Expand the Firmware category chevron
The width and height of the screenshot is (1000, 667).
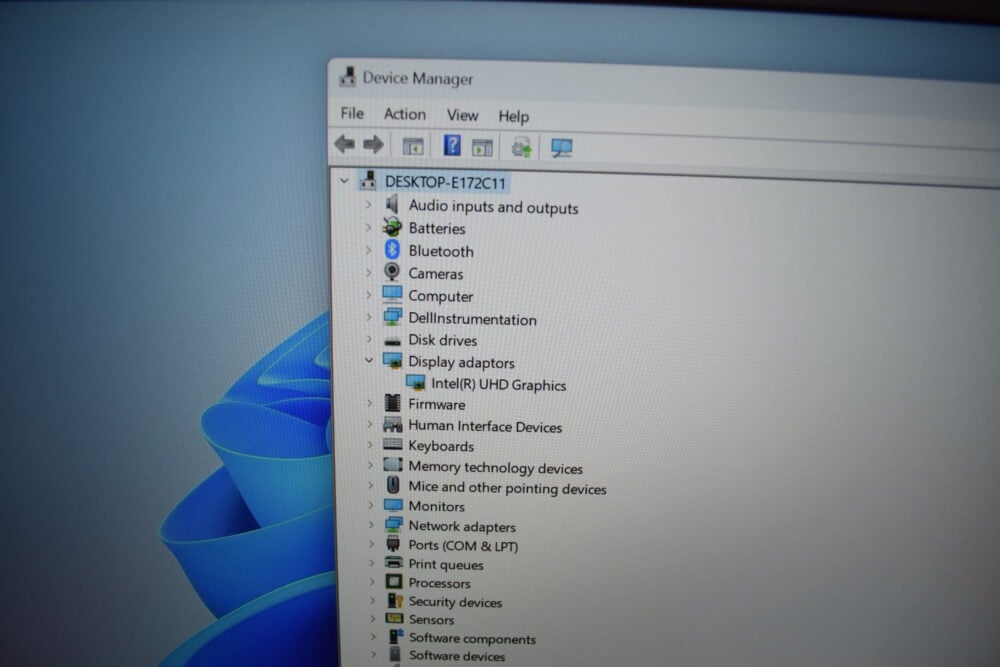[x=369, y=403]
